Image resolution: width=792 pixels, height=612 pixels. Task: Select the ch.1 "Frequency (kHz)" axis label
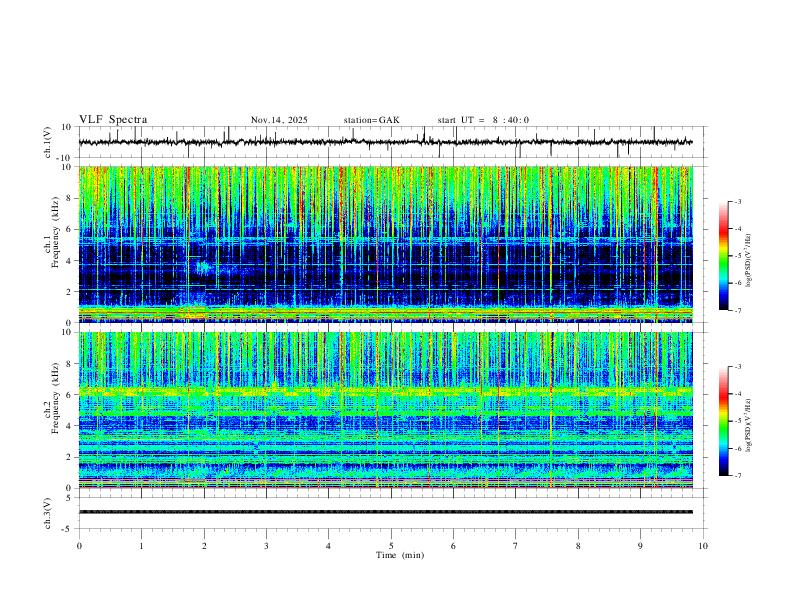[x=55, y=232]
